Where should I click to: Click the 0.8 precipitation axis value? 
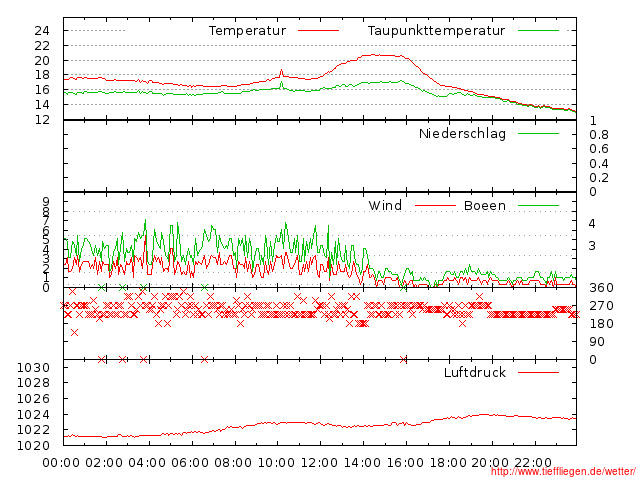pyautogui.click(x=599, y=135)
